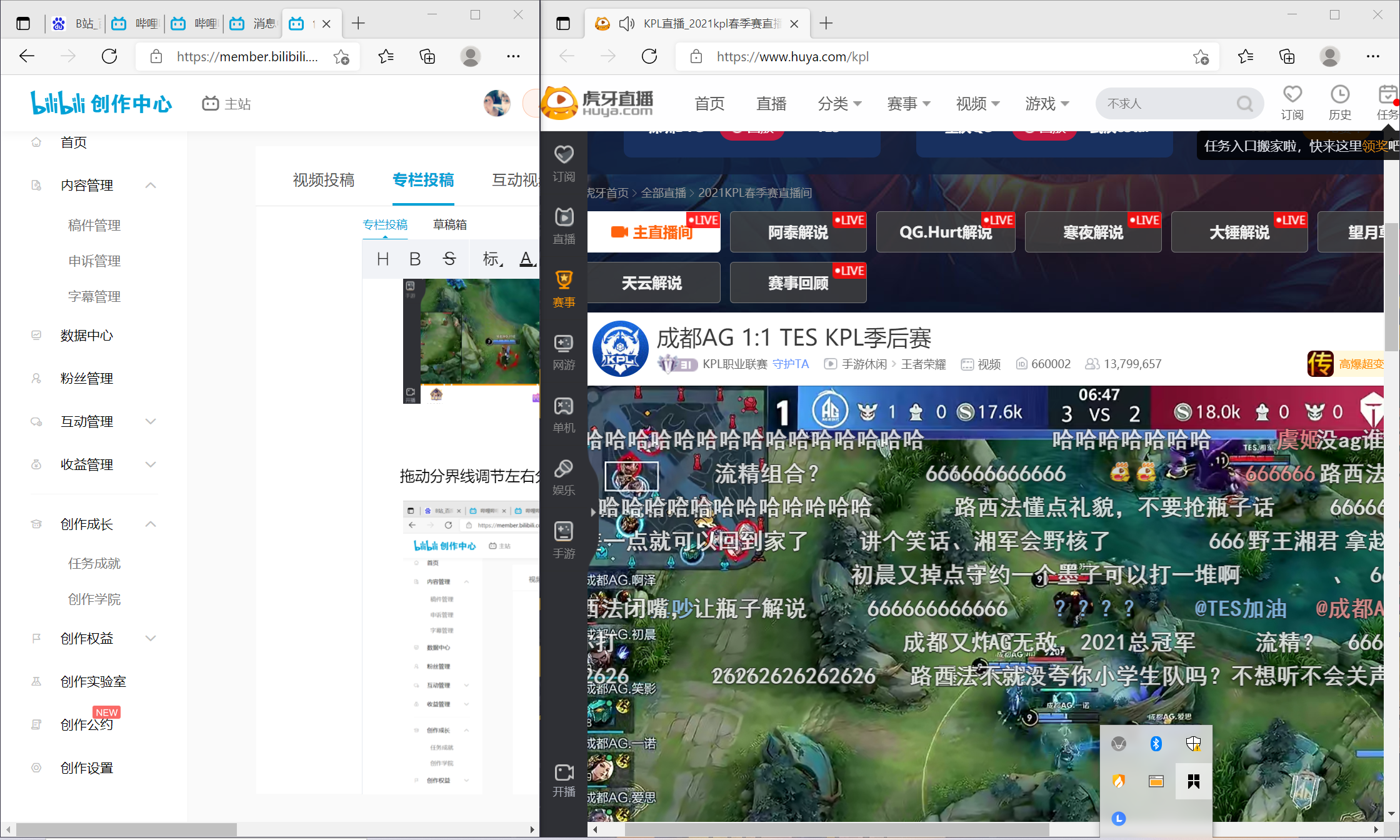This screenshot has width=1400, height=840.
Task: Toggle Strikethrough formatting in bilibili editor
Action: tap(449, 259)
